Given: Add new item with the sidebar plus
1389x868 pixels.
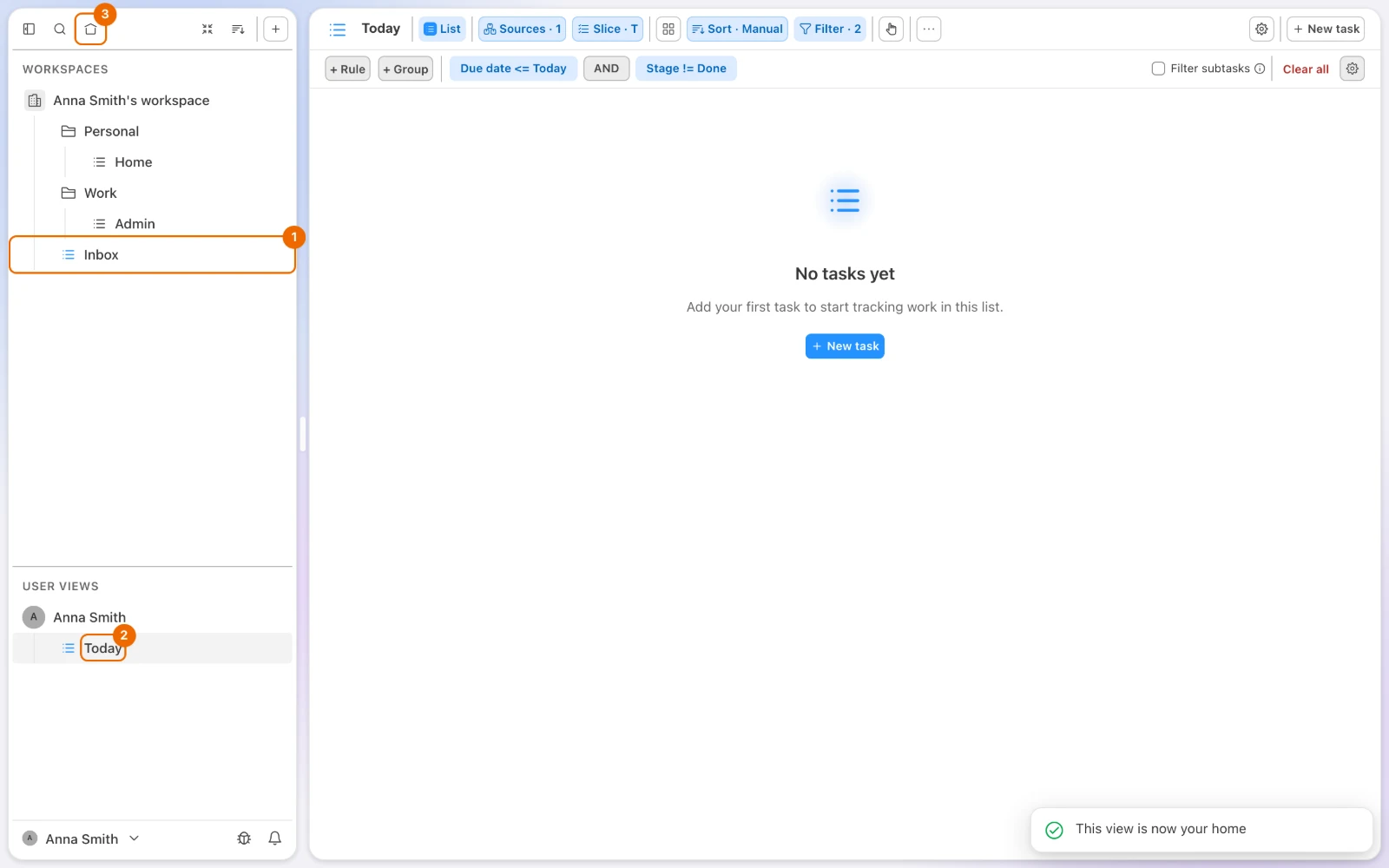Looking at the screenshot, I should [x=275, y=29].
